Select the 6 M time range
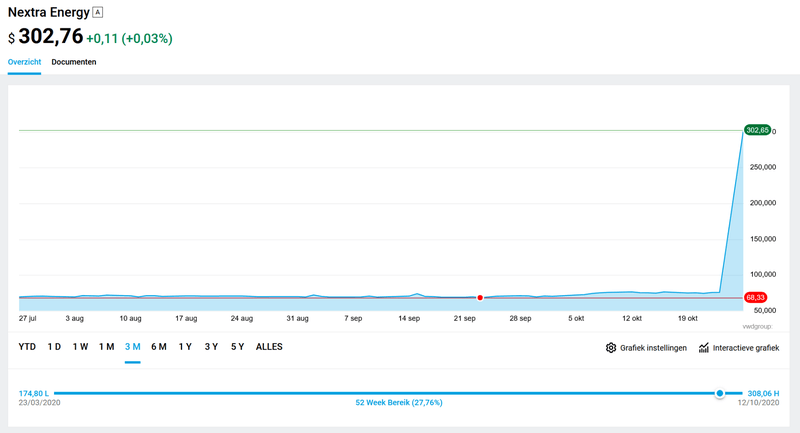This screenshot has width=800, height=433. [x=159, y=347]
